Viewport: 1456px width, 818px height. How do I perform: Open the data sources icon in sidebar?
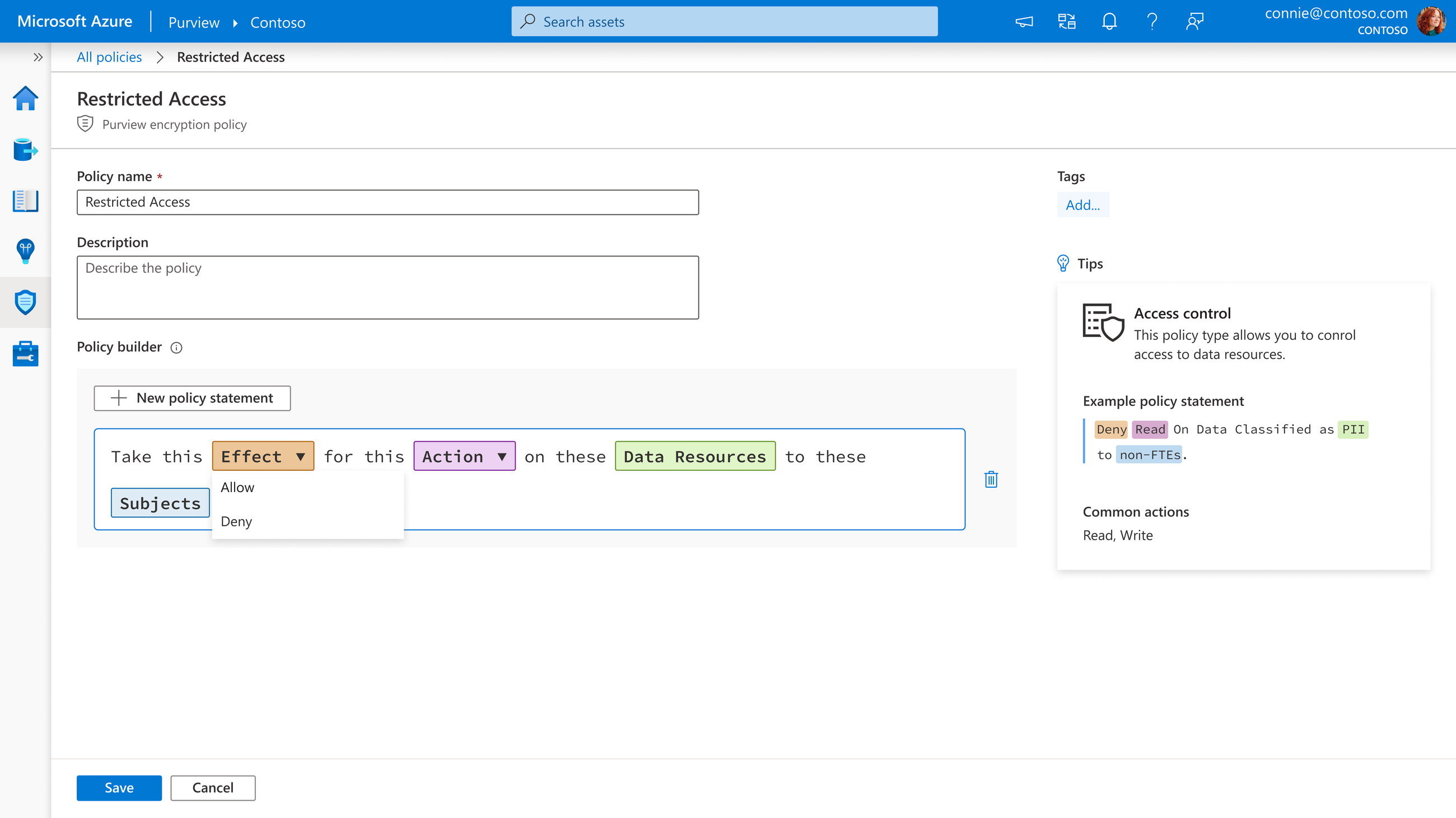tap(25, 149)
